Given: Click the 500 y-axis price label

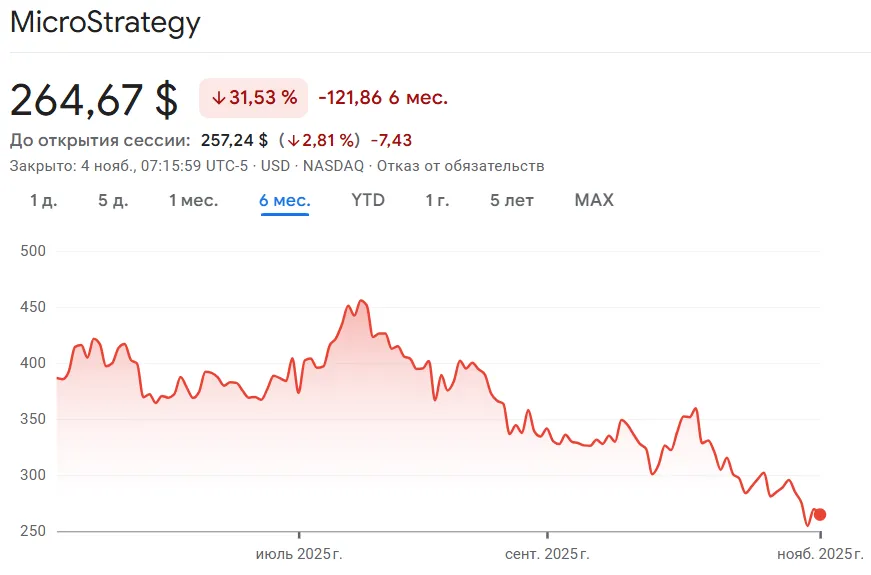Looking at the screenshot, I should coord(34,251).
